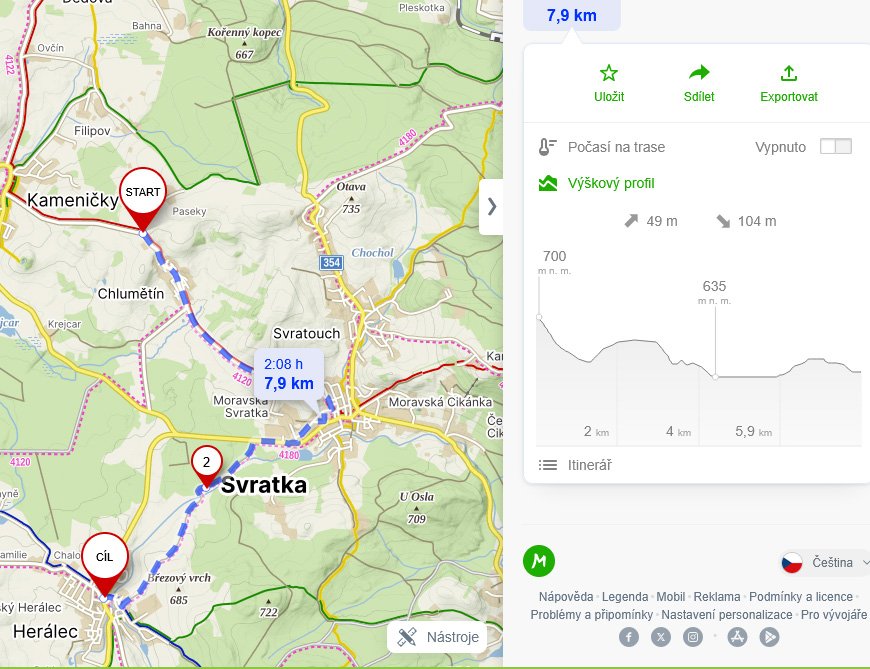This screenshot has width=870, height=669.
Task: Open the Instagram icon
Action: point(692,637)
